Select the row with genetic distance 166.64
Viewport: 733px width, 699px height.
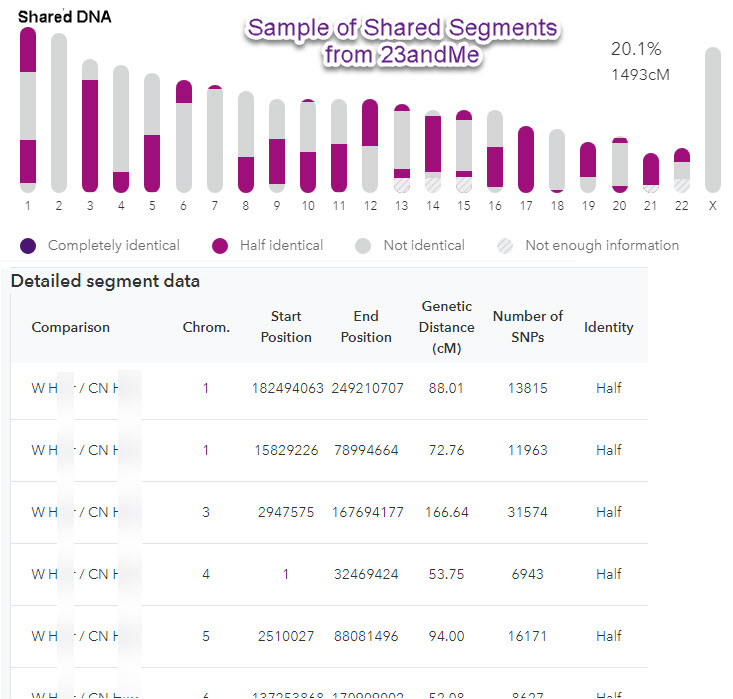[x=330, y=512]
